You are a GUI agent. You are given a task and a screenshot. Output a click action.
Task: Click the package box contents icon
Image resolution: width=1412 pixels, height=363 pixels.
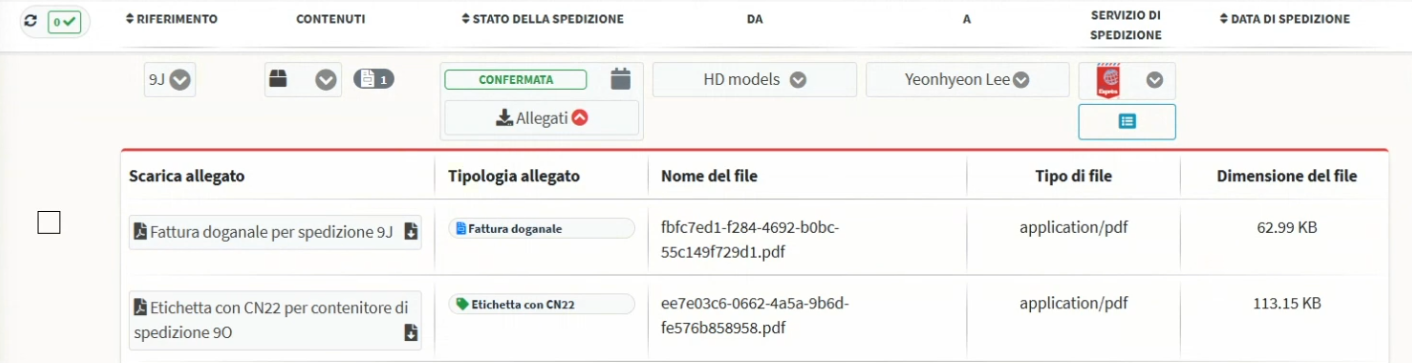point(279,79)
